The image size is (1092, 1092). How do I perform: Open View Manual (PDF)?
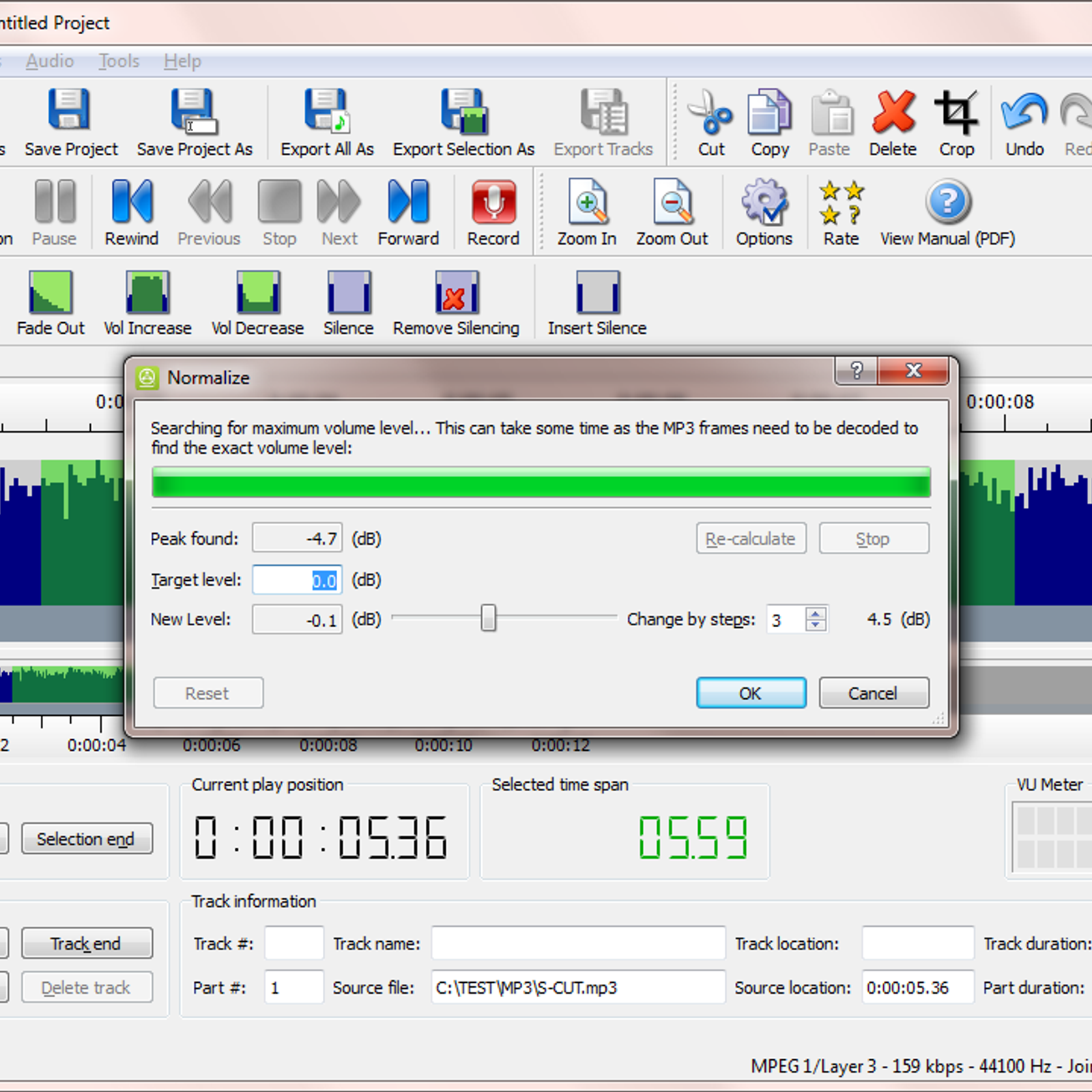click(948, 201)
